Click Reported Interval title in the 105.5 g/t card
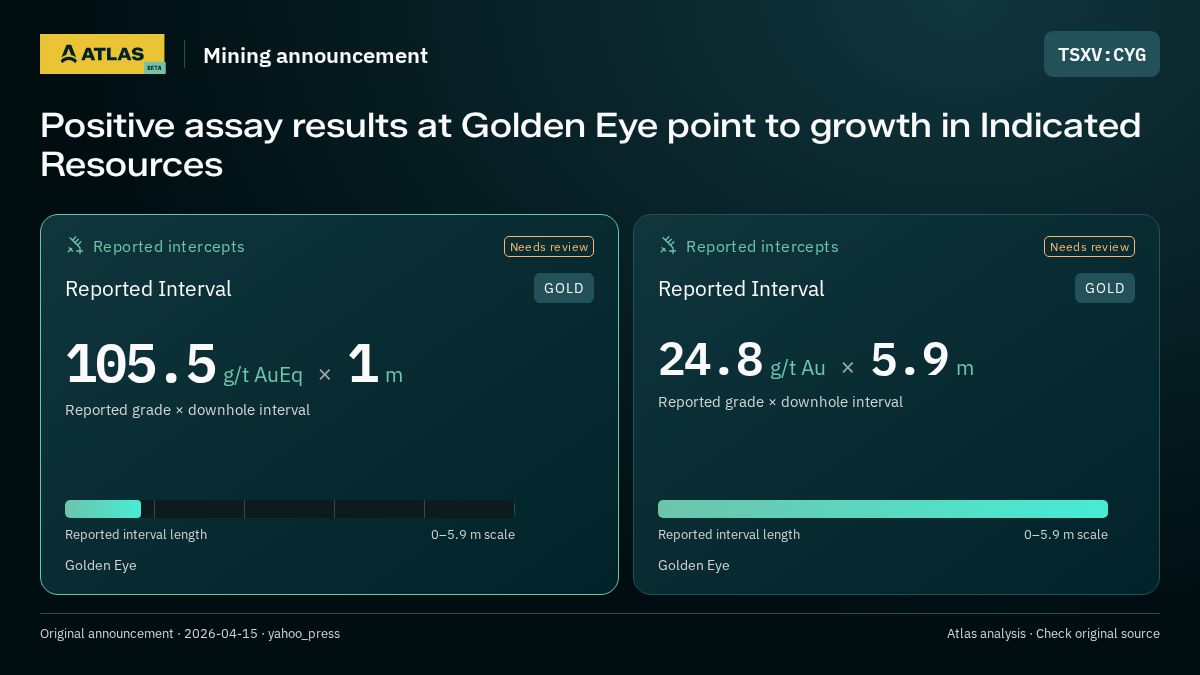The height and width of the screenshot is (675, 1200). 148,289
